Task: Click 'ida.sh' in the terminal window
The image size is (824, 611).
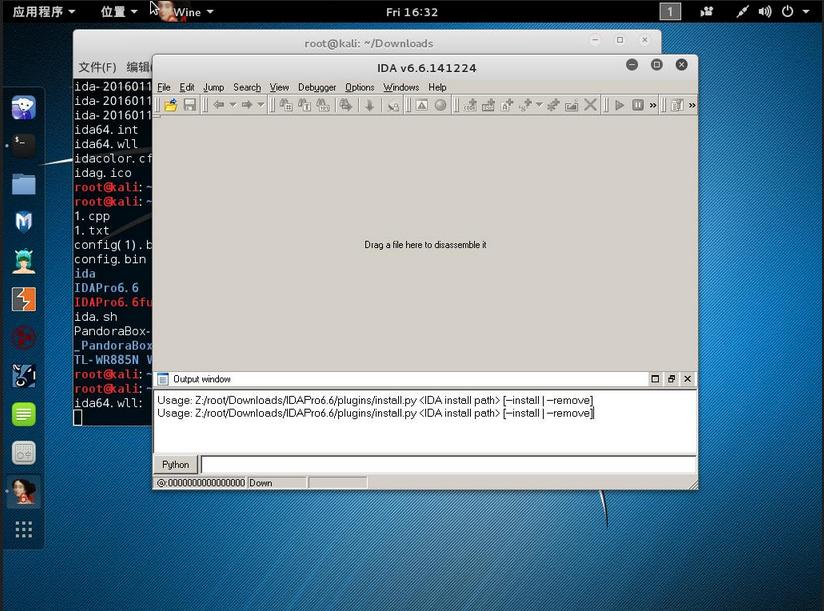Action: pyautogui.click(x=96, y=317)
